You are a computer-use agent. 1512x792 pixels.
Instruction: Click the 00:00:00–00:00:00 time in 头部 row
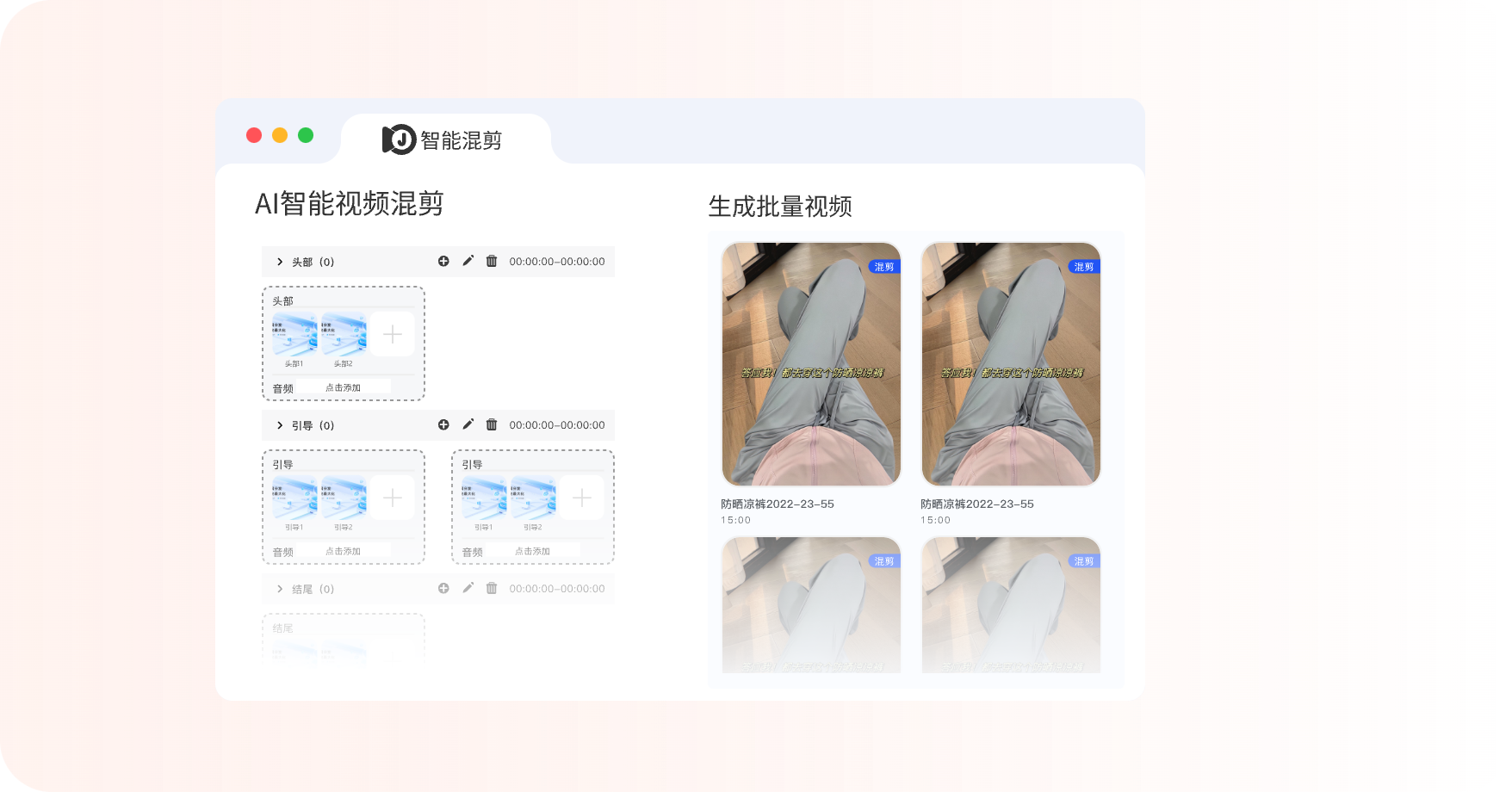pyautogui.click(x=557, y=262)
